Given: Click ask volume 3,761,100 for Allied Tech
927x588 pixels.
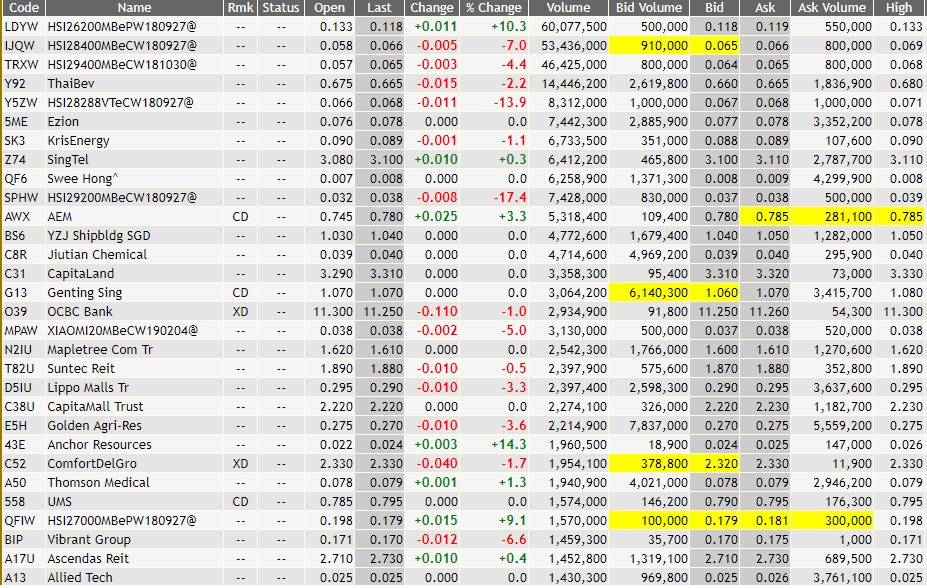Looking at the screenshot, I should [x=842, y=577].
